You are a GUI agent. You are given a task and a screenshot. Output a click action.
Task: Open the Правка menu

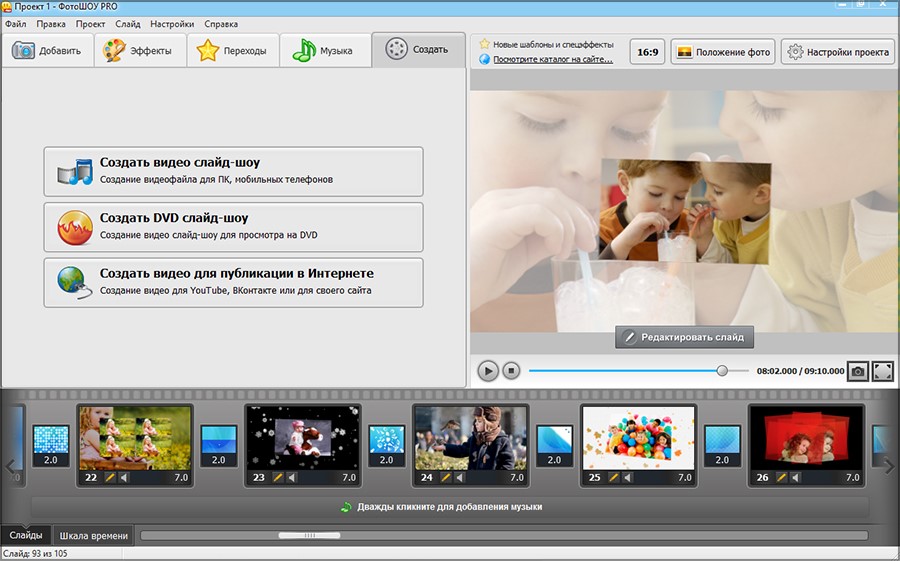click(x=51, y=24)
